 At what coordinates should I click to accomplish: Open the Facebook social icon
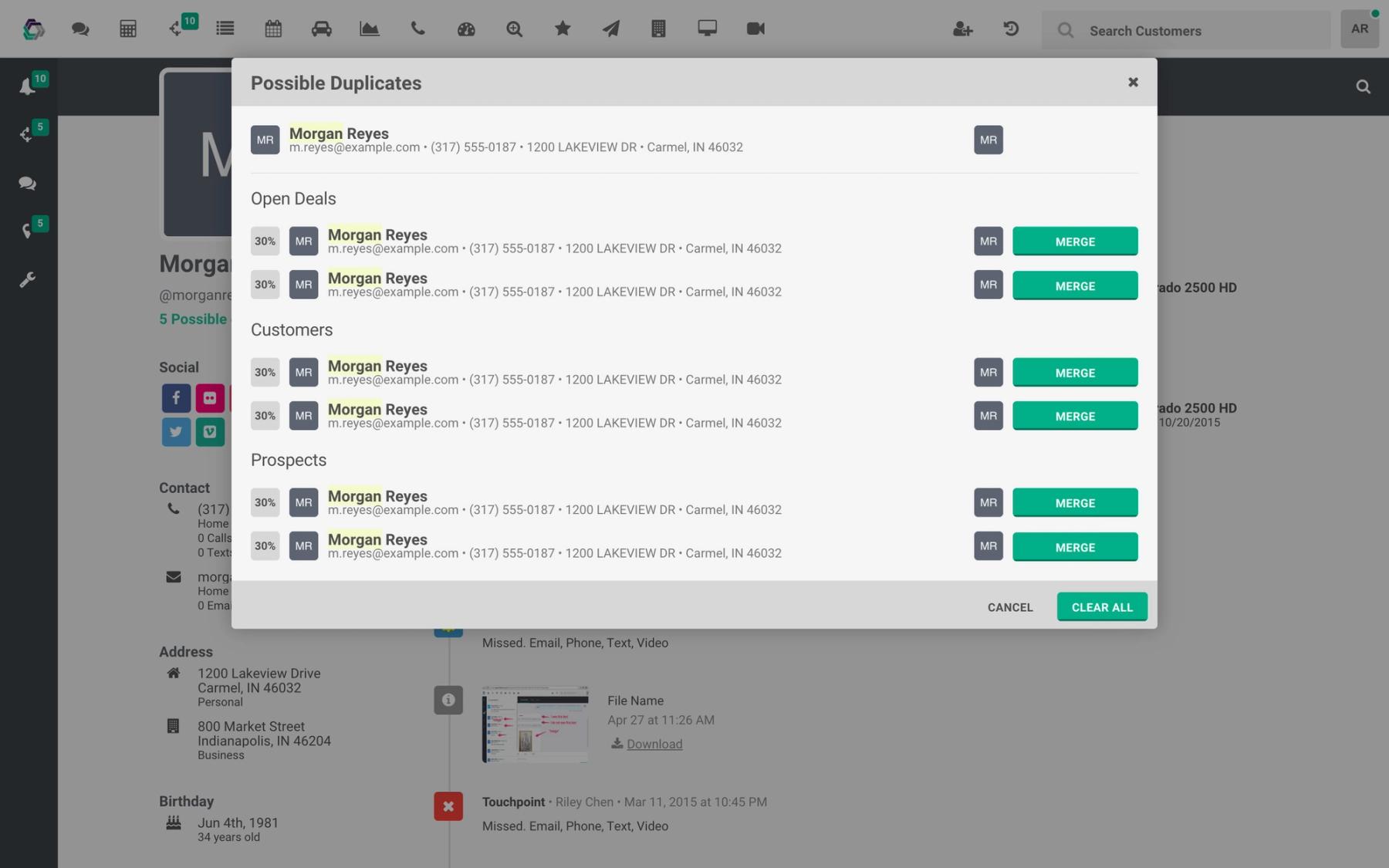click(176, 398)
